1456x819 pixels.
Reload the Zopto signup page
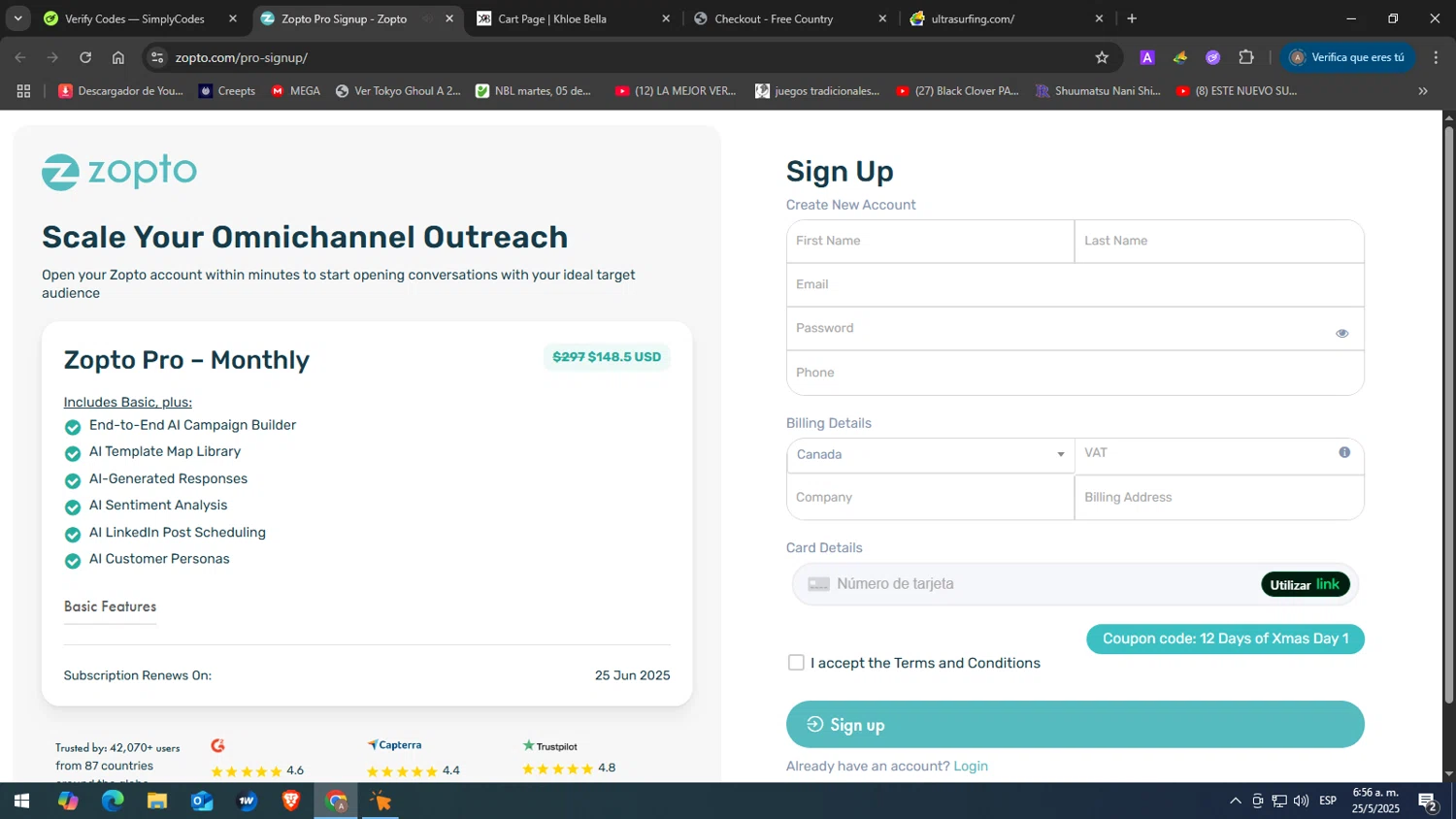click(85, 57)
